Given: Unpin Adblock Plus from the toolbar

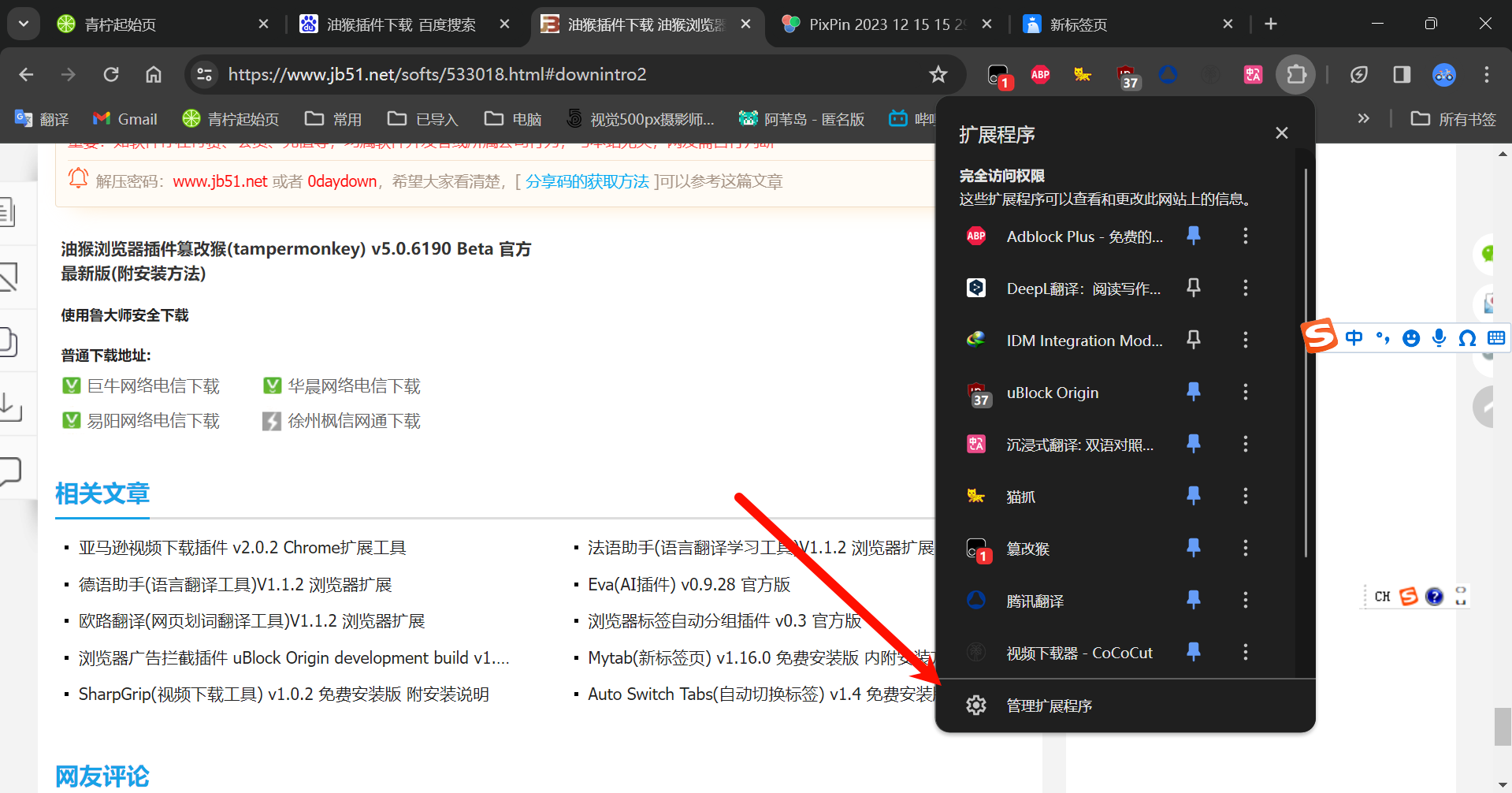Looking at the screenshot, I should click(1193, 236).
